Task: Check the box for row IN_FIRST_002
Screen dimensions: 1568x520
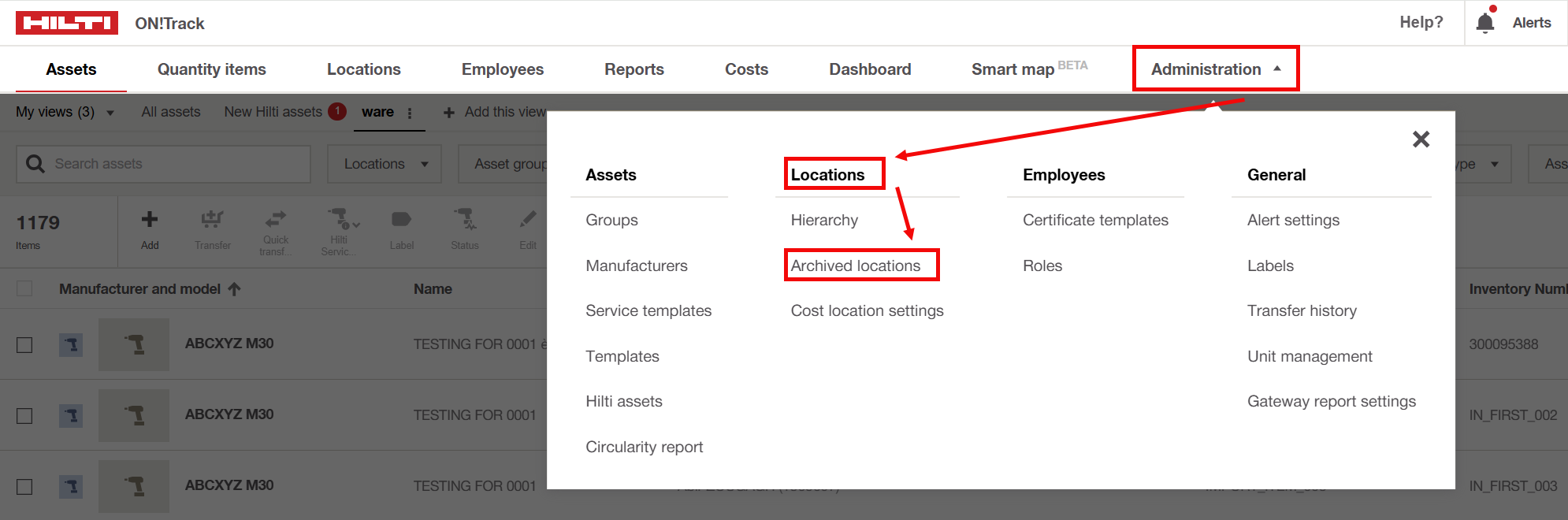Action: (24, 415)
